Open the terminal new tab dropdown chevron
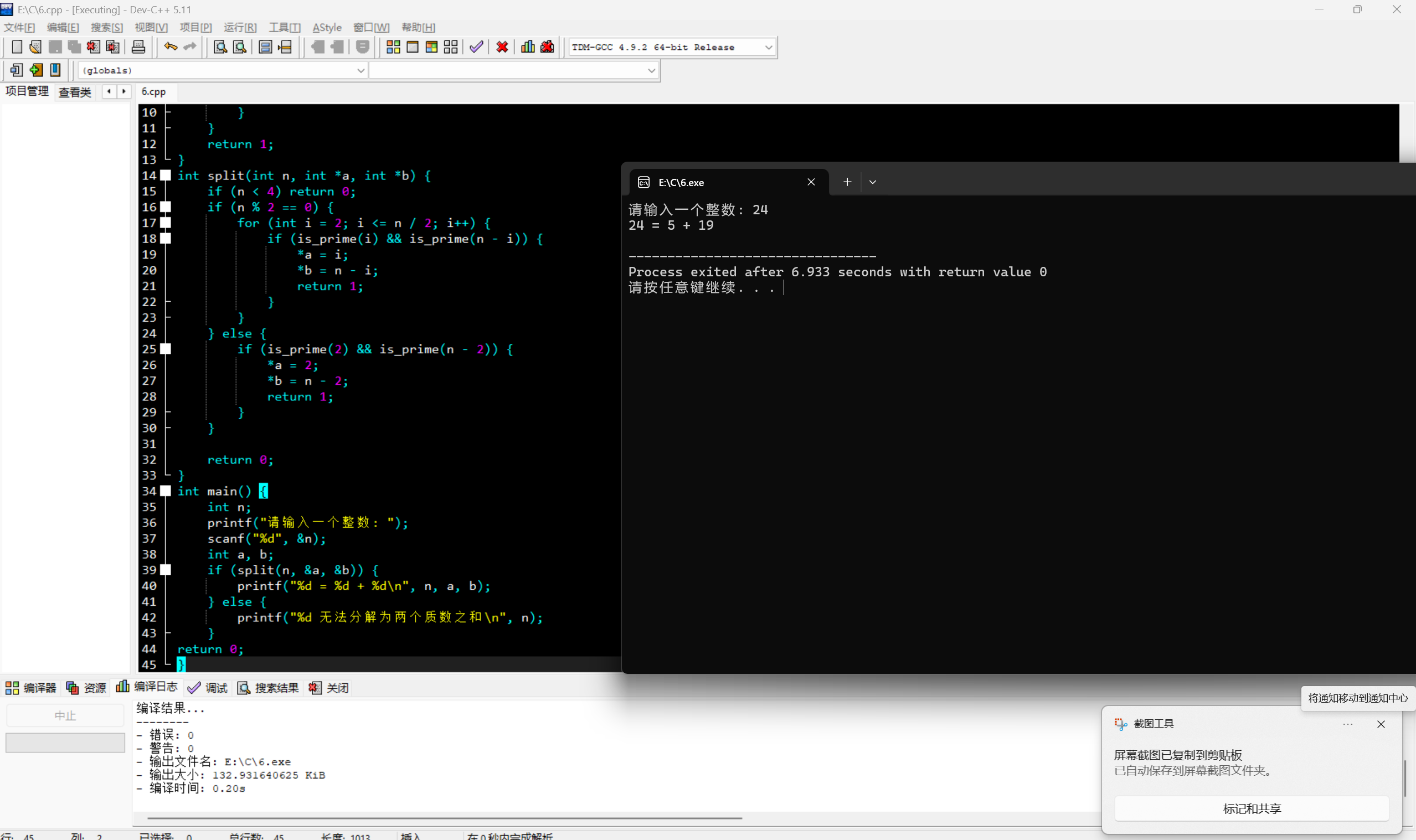The image size is (1416, 840). (x=872, y=182)
